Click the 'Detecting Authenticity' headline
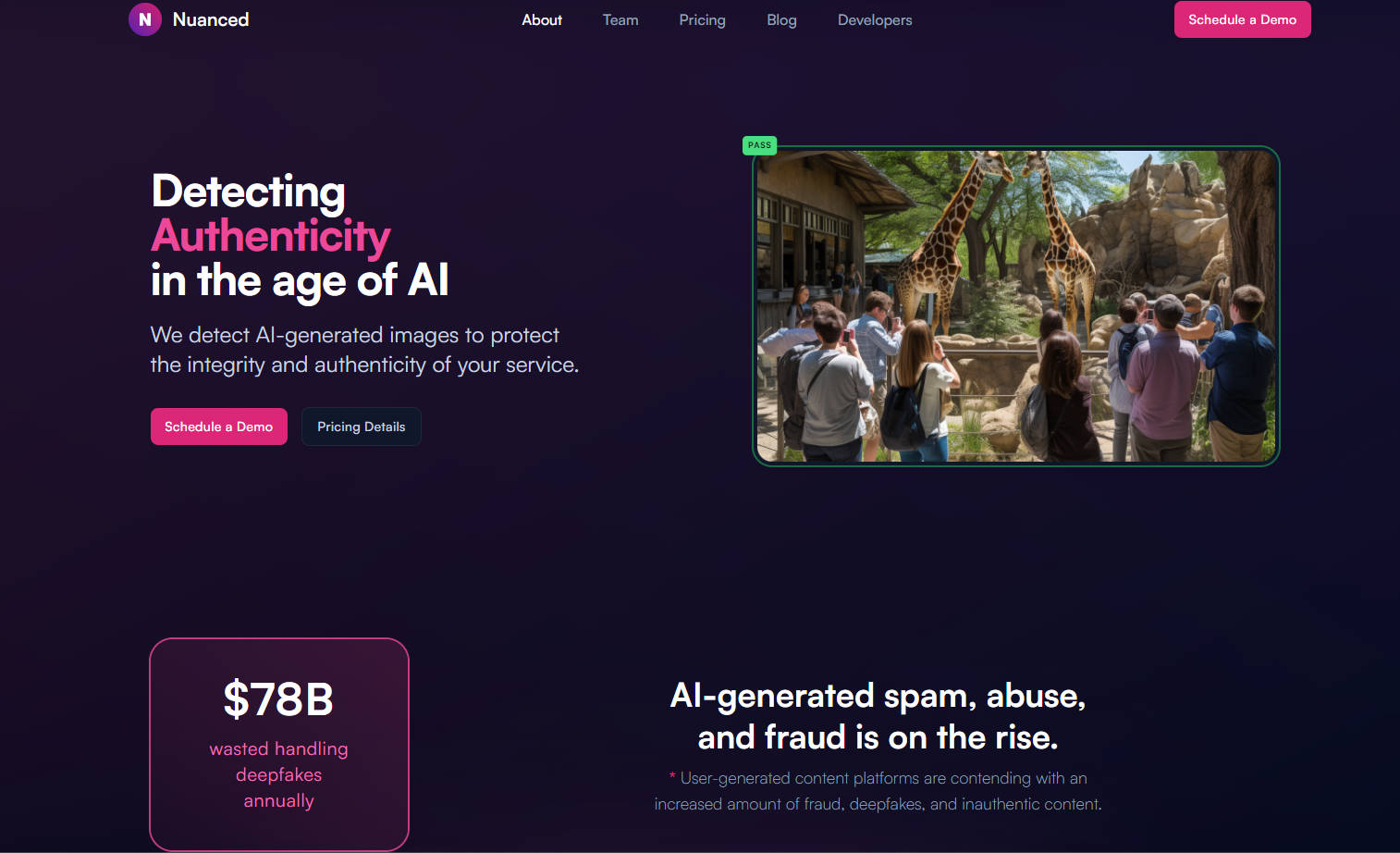The height and width of the screenshot is (853, 1400). click(271, 214)
